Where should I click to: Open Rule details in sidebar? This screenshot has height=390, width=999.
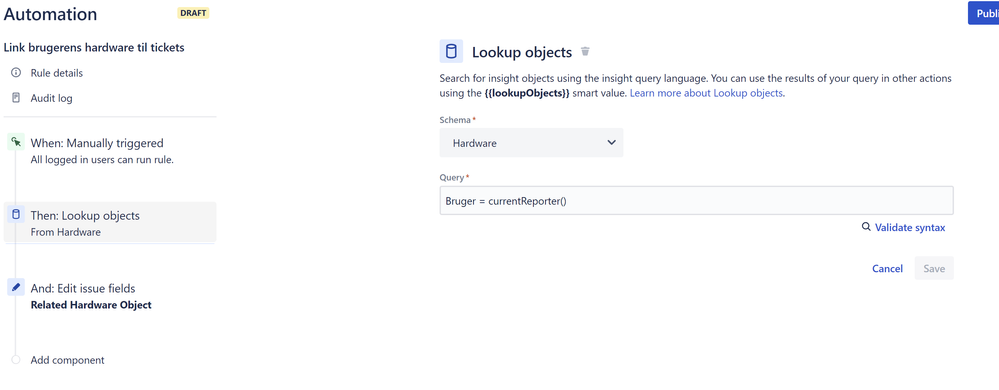(57, 73)
